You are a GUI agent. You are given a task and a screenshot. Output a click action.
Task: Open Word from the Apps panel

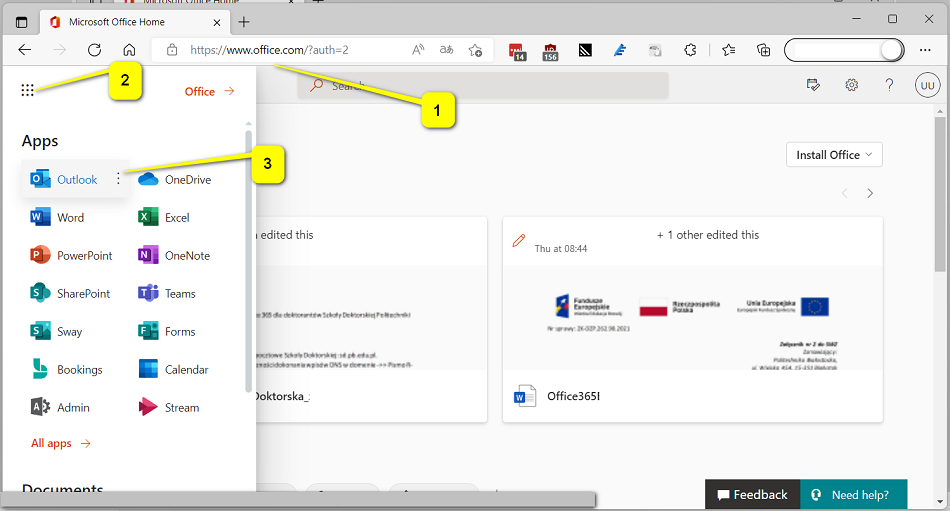tap(58, 218)
